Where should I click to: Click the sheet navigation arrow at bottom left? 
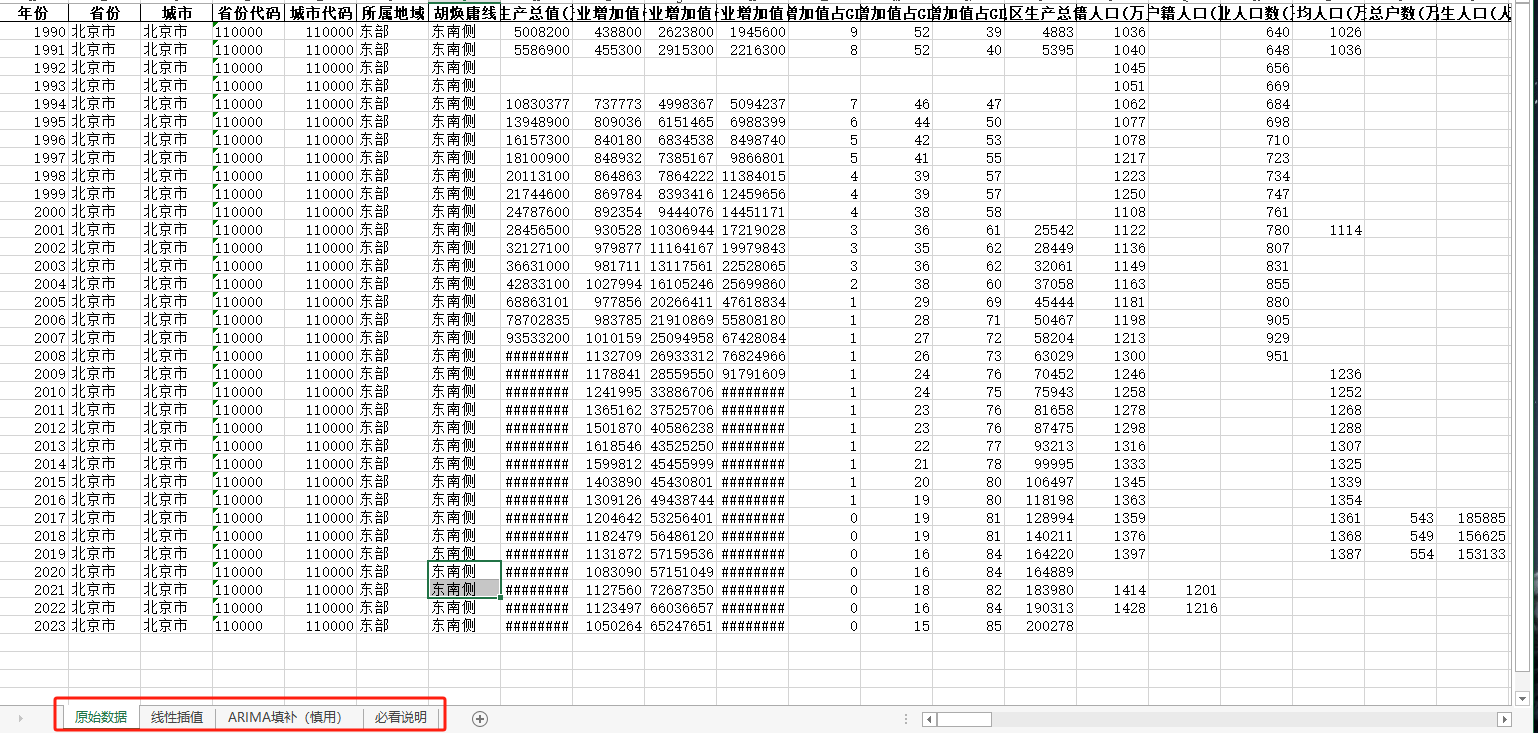pyautogui.click(x=21, y=718)
